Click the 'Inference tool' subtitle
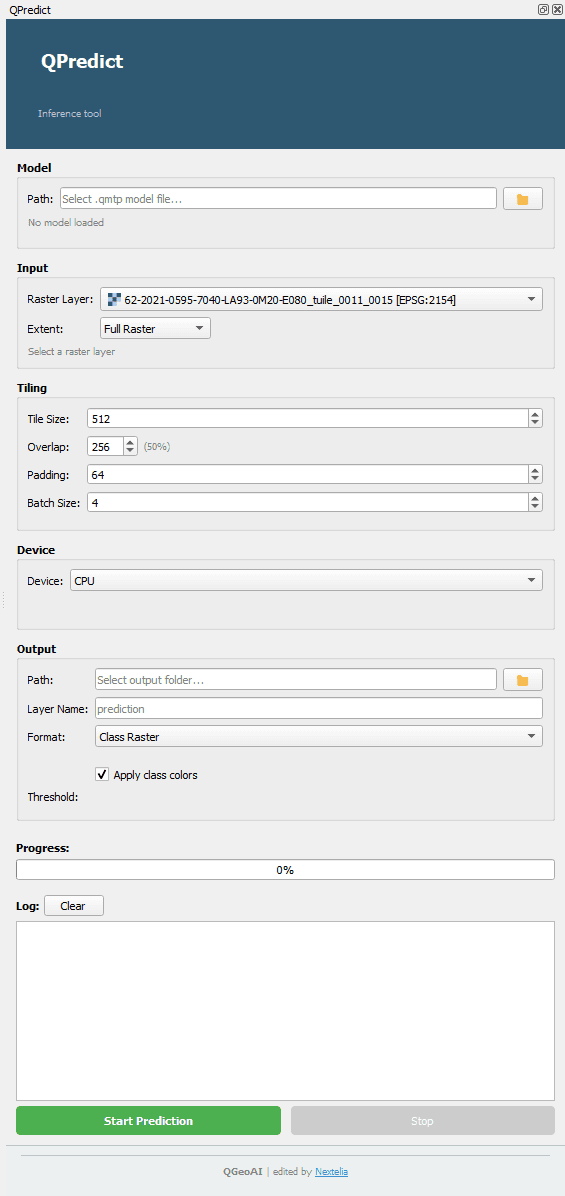This screenshot has width=565, height=1196. 69,114
